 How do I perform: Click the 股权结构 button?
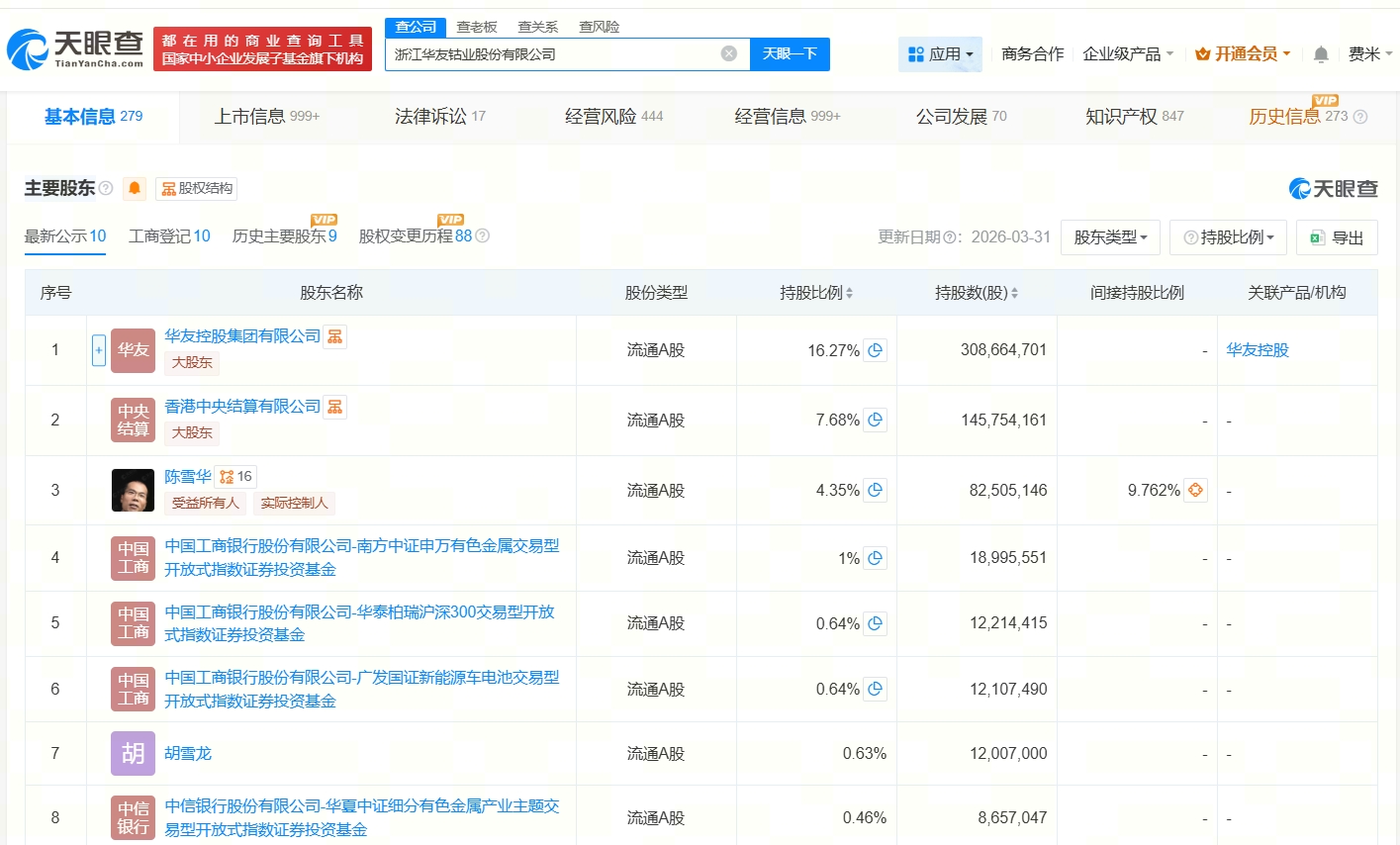pos(197,188)
